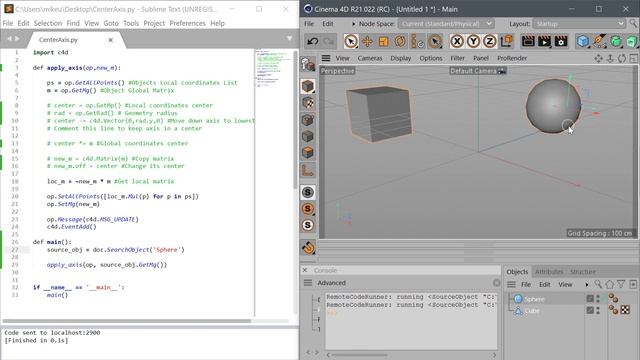Image resolution: width=640 pixels, height=360 pixels.
Task: Enable Polygons mode icon
Action: (308, 153)
